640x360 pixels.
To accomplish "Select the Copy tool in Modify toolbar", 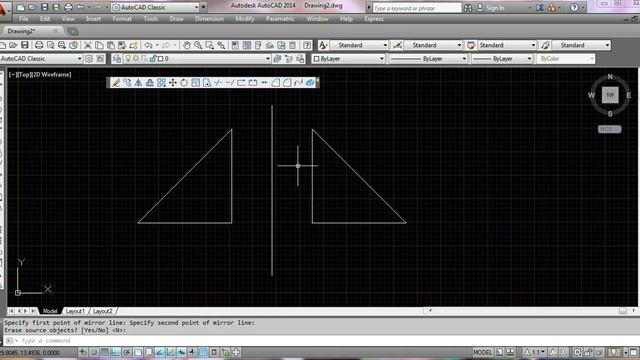I will point(127,83).
